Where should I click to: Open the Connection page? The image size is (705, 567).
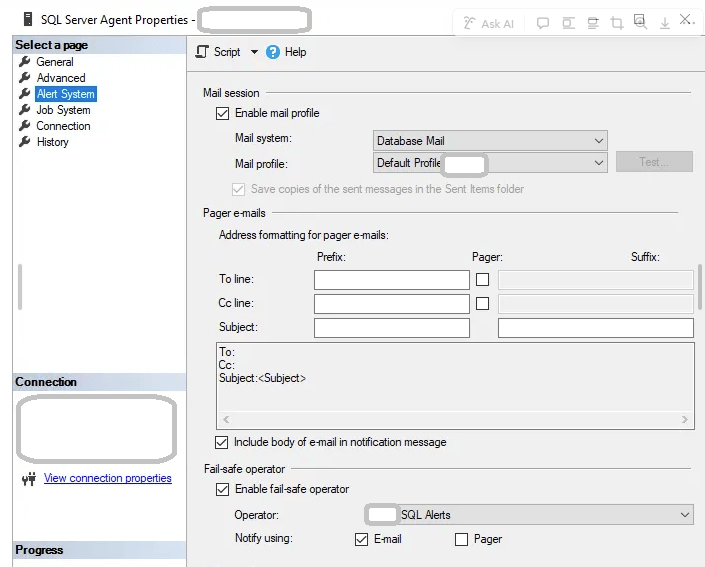click(63, 126)
